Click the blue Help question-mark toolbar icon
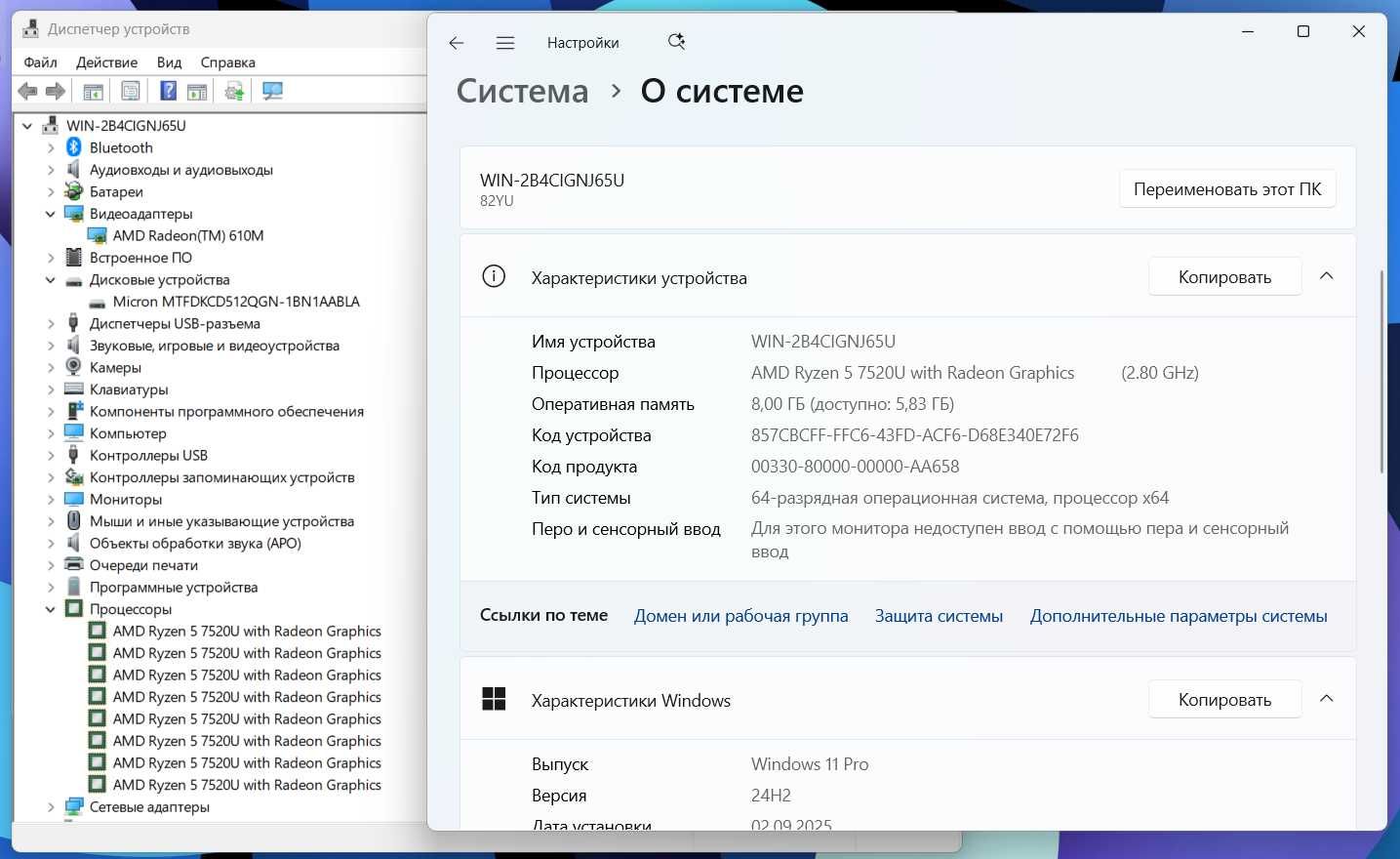This screenshot has height=859, width=1400. [168, 92]
